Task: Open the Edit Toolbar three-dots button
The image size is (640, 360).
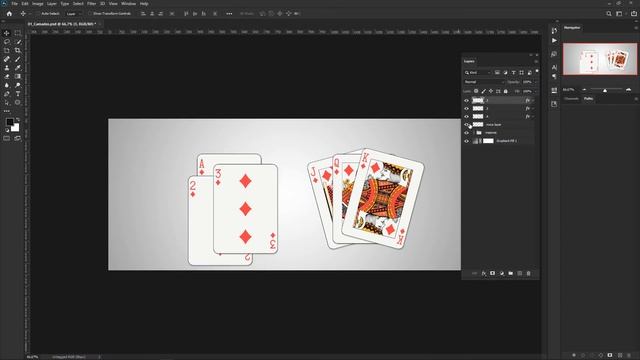Action: point(7,111)
